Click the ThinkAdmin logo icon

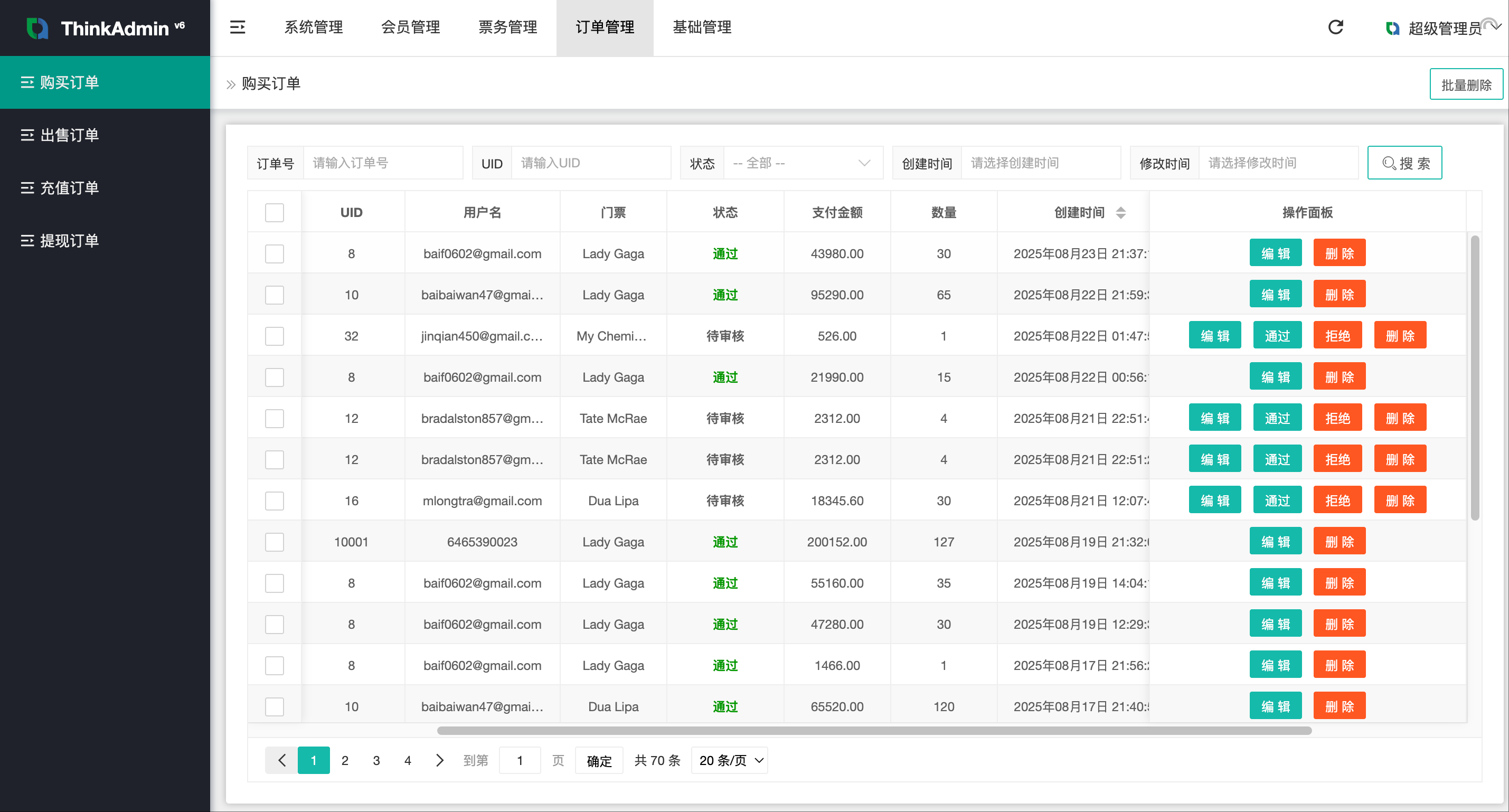pos(37,28)
